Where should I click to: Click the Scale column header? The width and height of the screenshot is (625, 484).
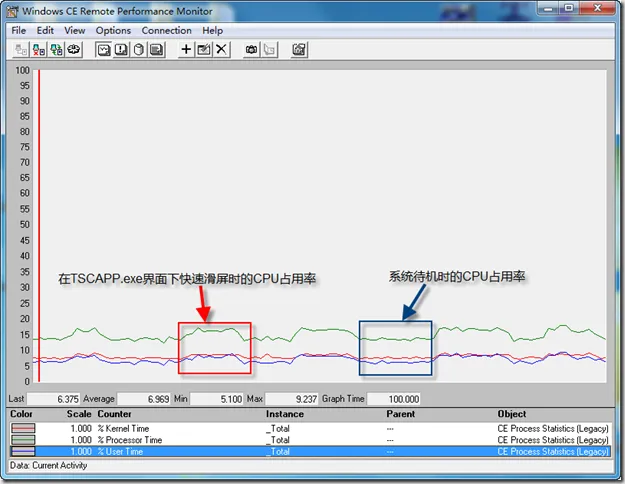pyautogui.click(x=79, y=414)
